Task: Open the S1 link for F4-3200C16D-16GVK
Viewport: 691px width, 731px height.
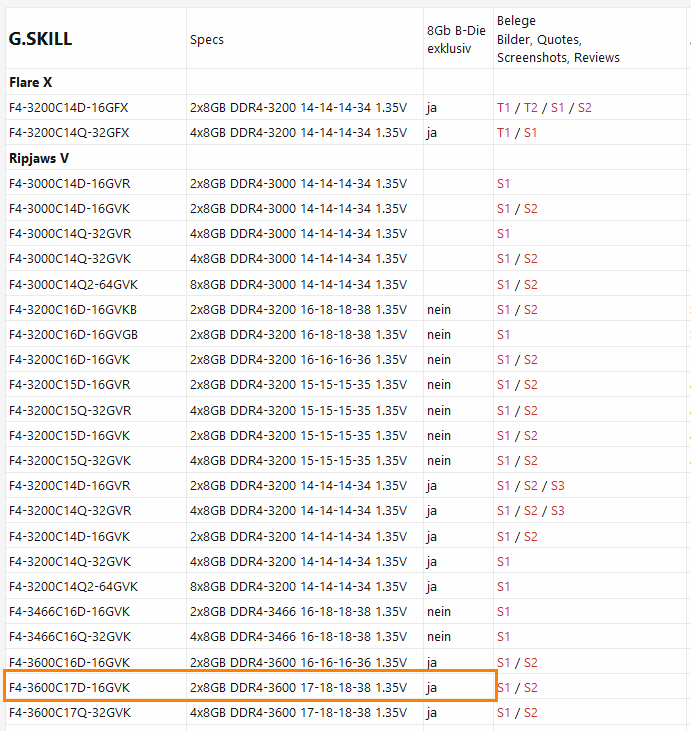Action: (504, 360)
